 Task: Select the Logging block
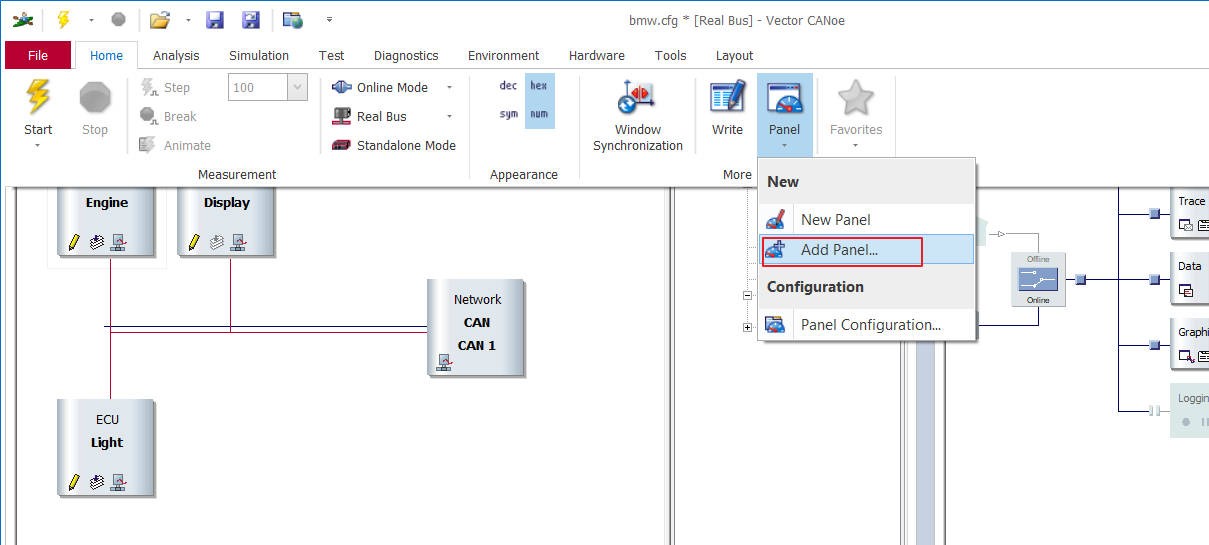pos(1190,410)
